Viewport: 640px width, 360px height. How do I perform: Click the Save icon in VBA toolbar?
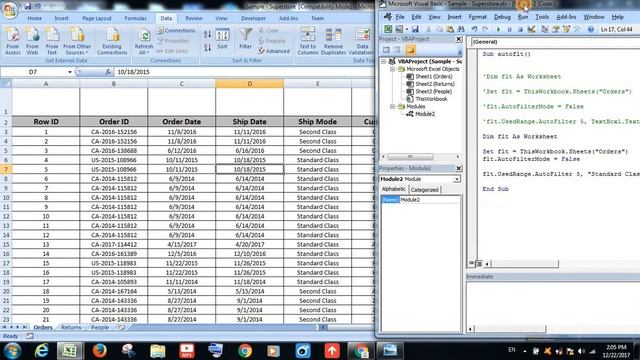(x=415, y=29)
